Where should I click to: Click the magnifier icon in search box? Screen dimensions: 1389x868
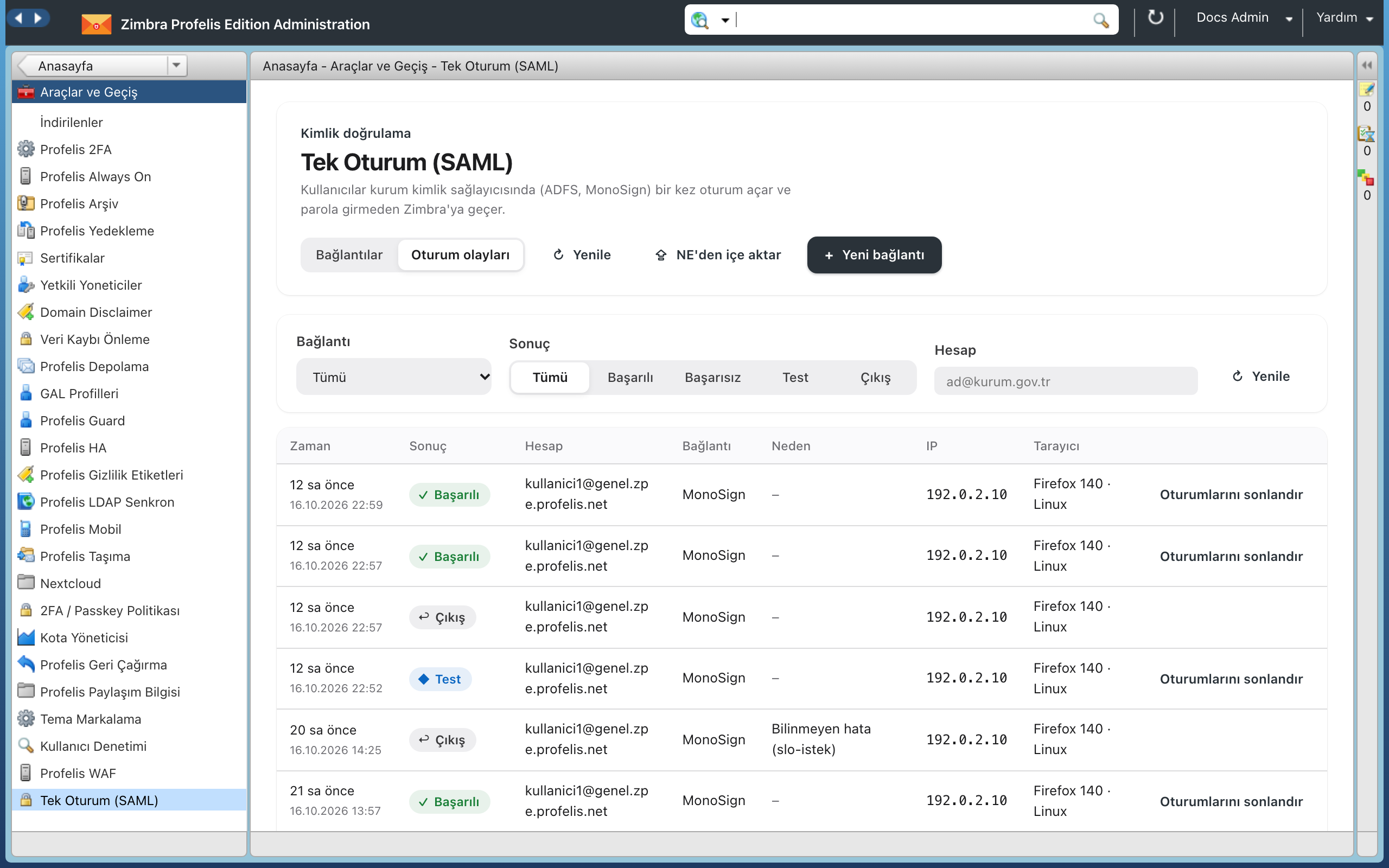point(1100,21)
